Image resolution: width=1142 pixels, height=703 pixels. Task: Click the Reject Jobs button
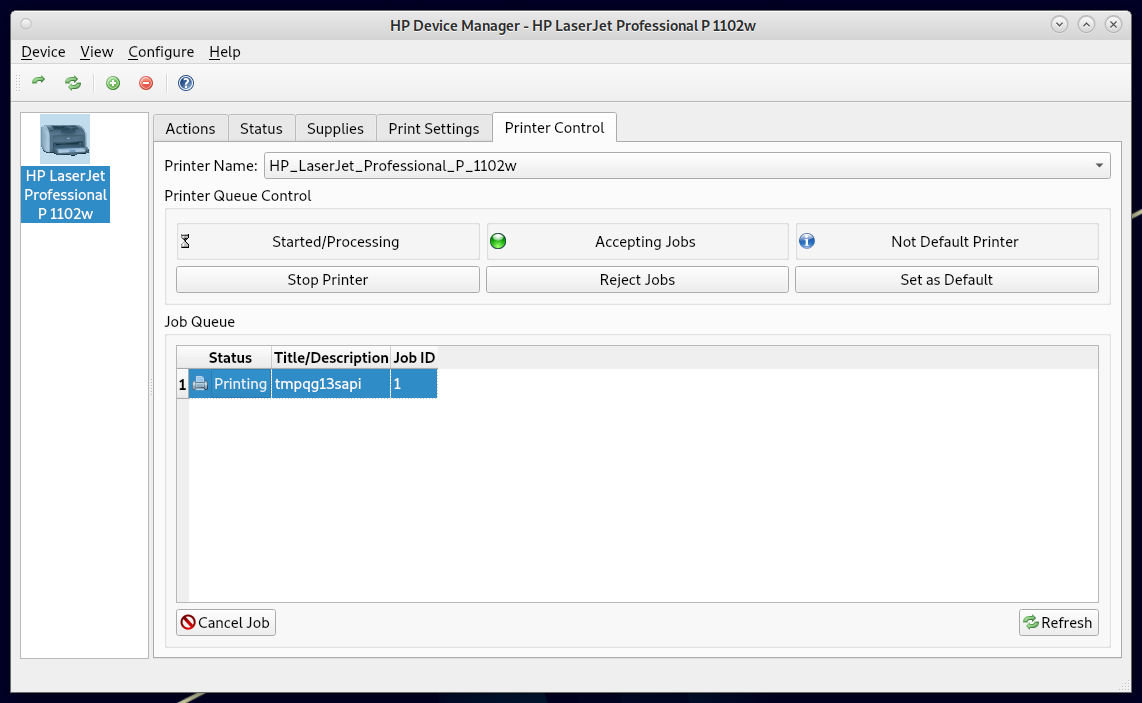pos(637,280)
